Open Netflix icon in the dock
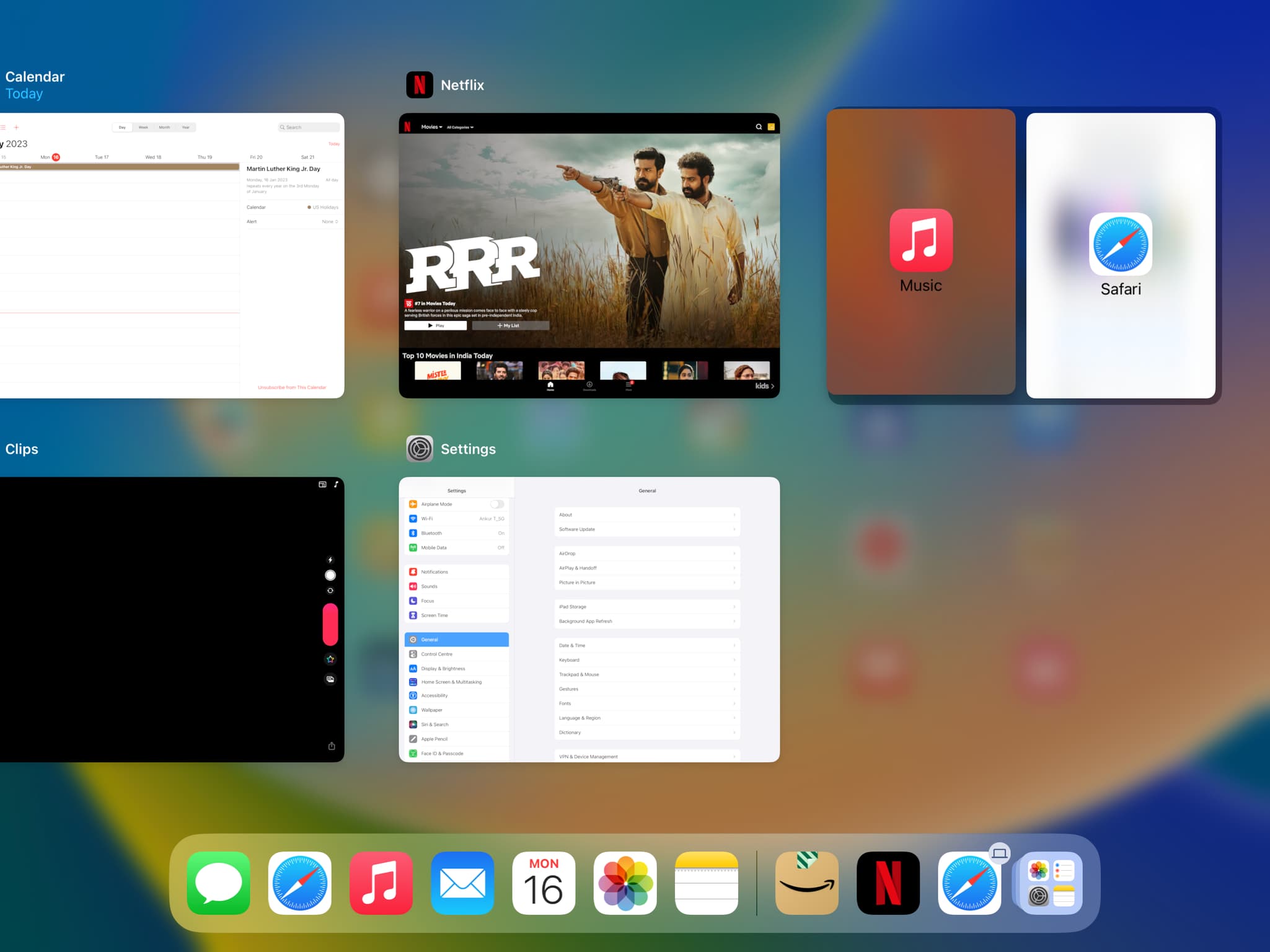Screen dimensions: 1270x952 888,883
